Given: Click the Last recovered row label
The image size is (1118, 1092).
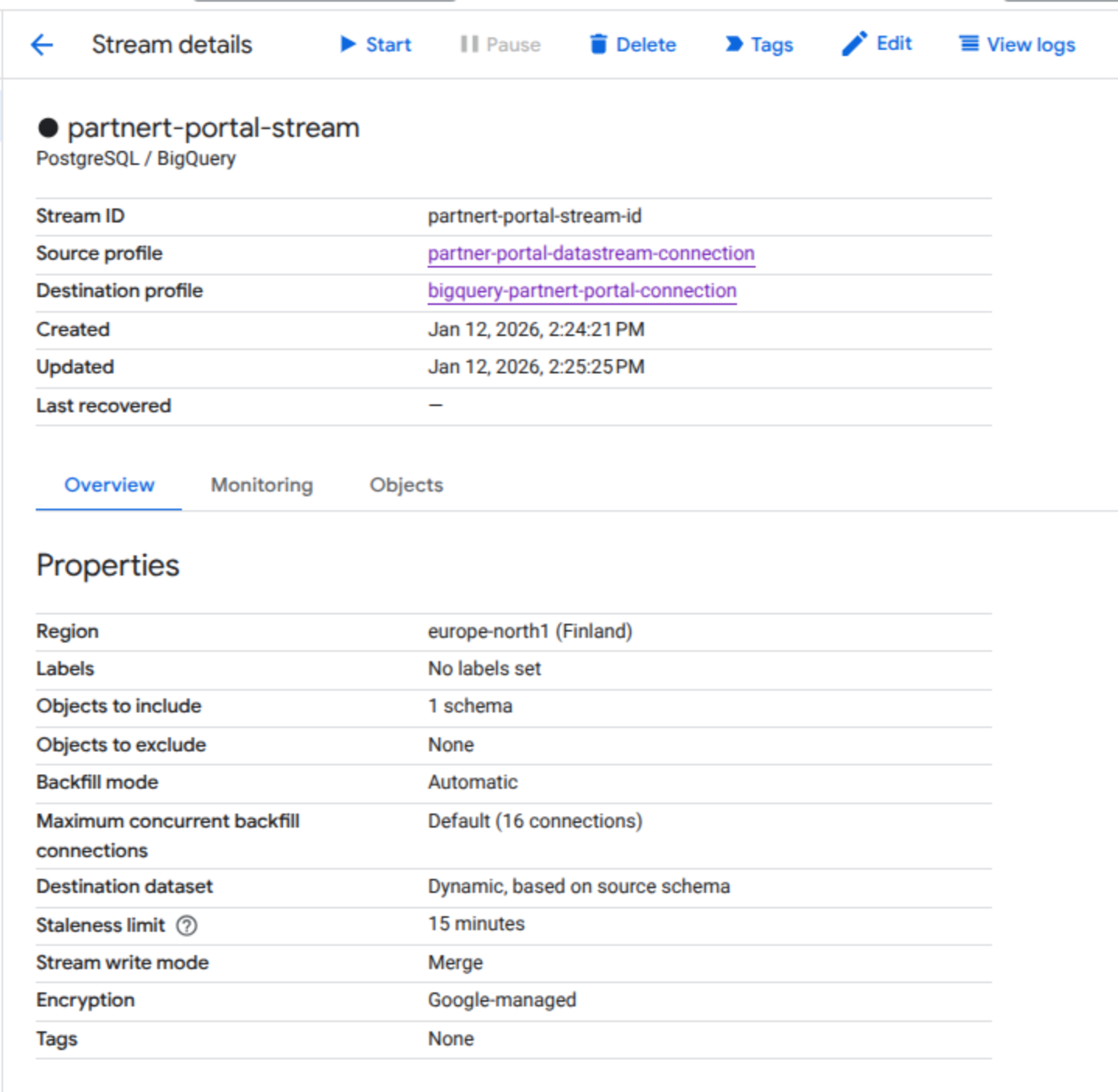Looking at the screenshot, I should pyautogui.click(x=103, y=406).
